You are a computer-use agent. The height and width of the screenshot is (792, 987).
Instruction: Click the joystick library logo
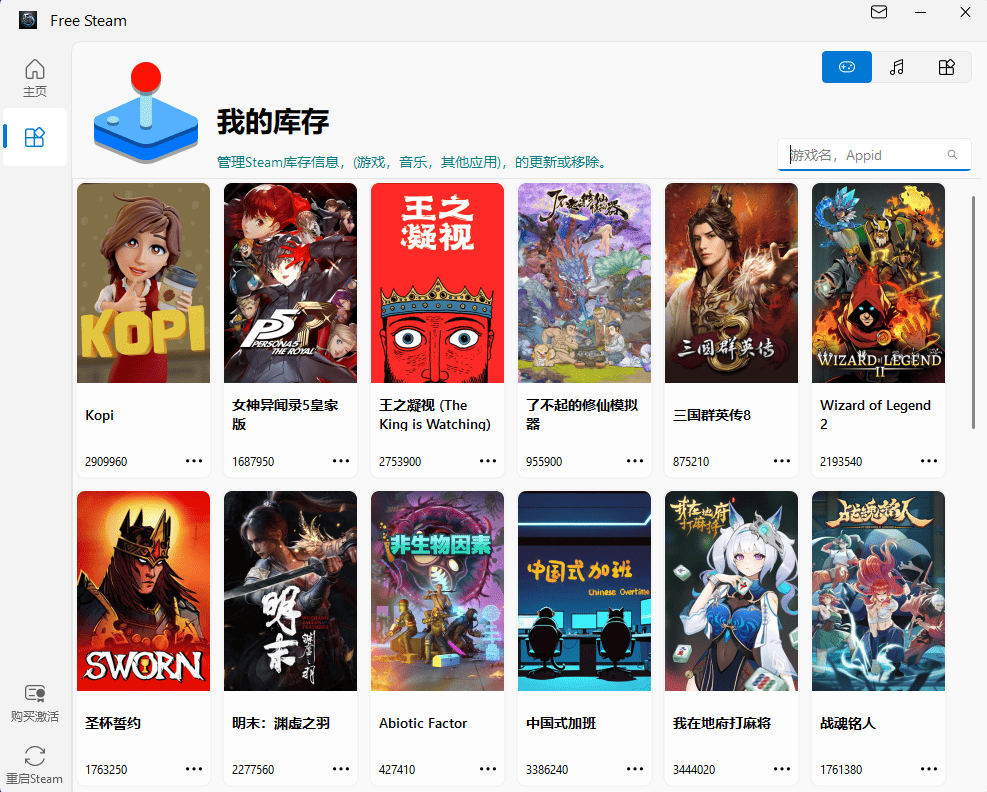tap(147, 114)
